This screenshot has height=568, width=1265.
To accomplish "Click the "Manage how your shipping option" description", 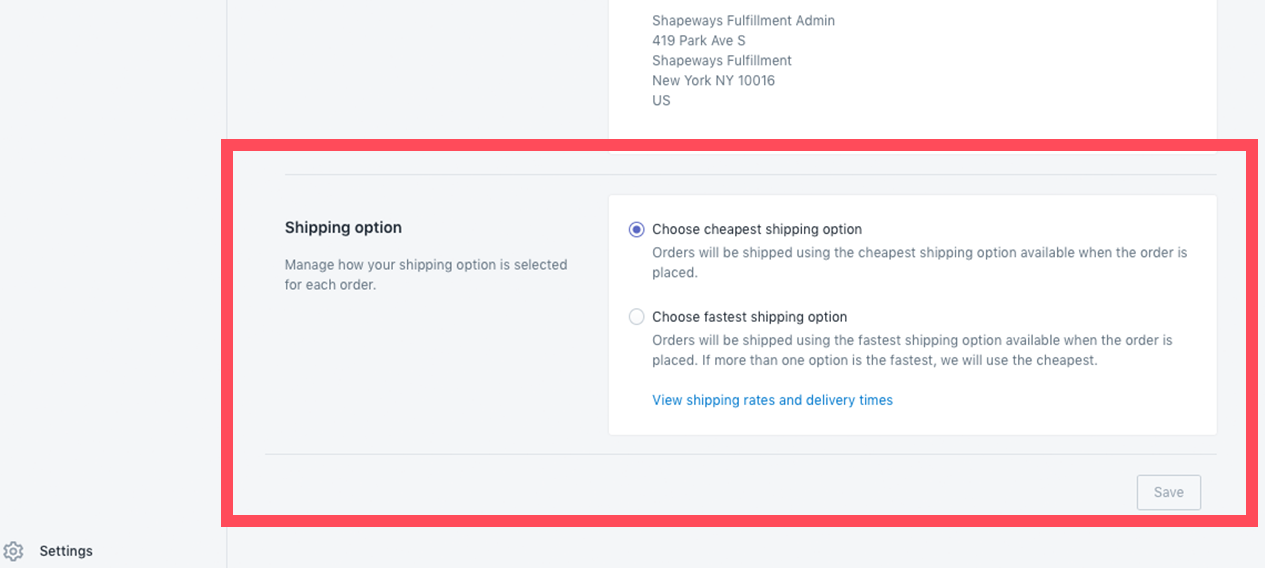I will [x=426, y=275].
